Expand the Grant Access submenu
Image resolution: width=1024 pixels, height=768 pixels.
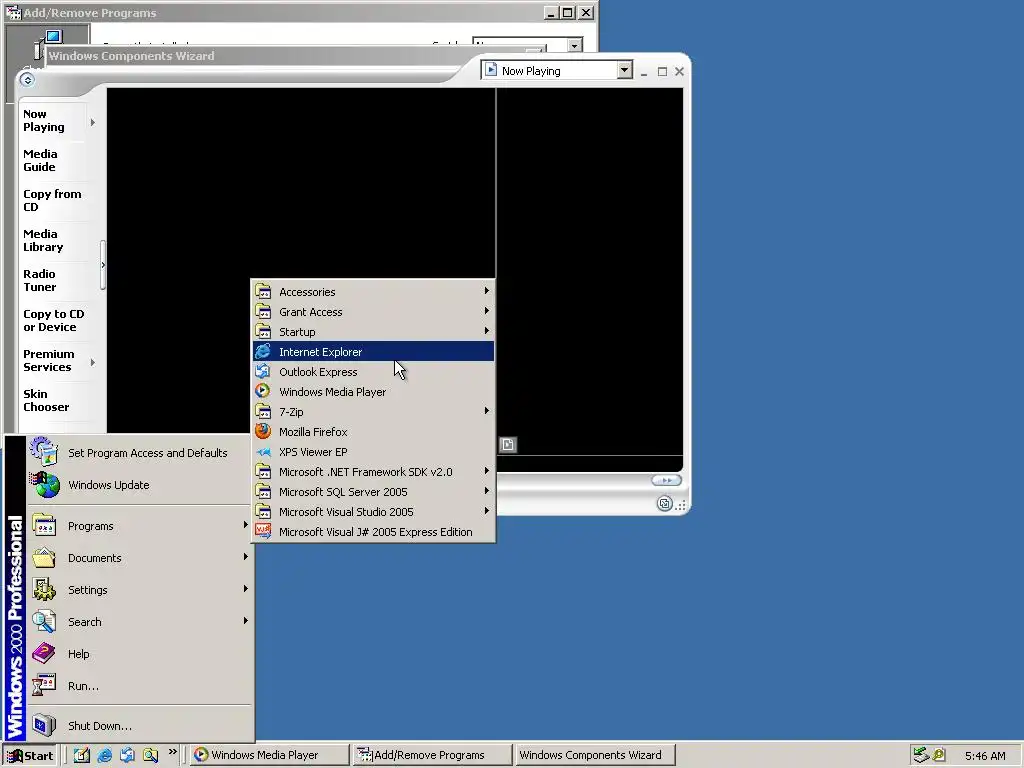coord(373,312)
